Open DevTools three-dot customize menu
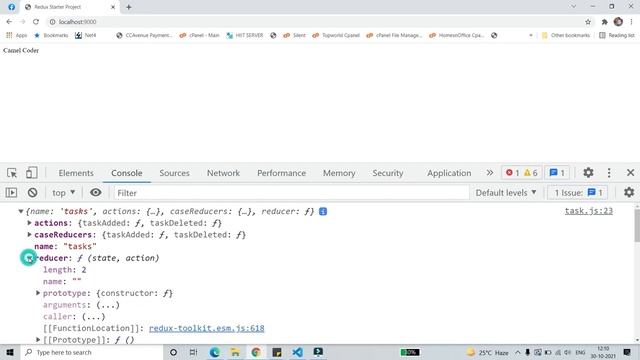The image size is (640, 360). [x=609, y=173]
